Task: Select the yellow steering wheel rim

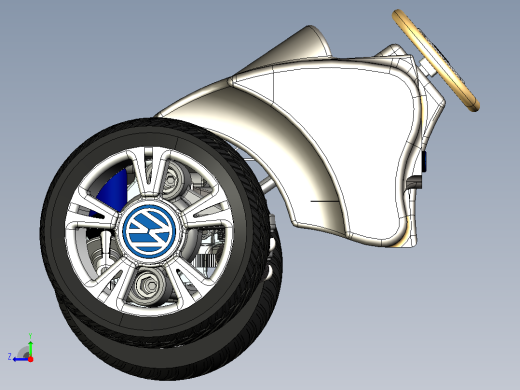Action: coord(436,60)
